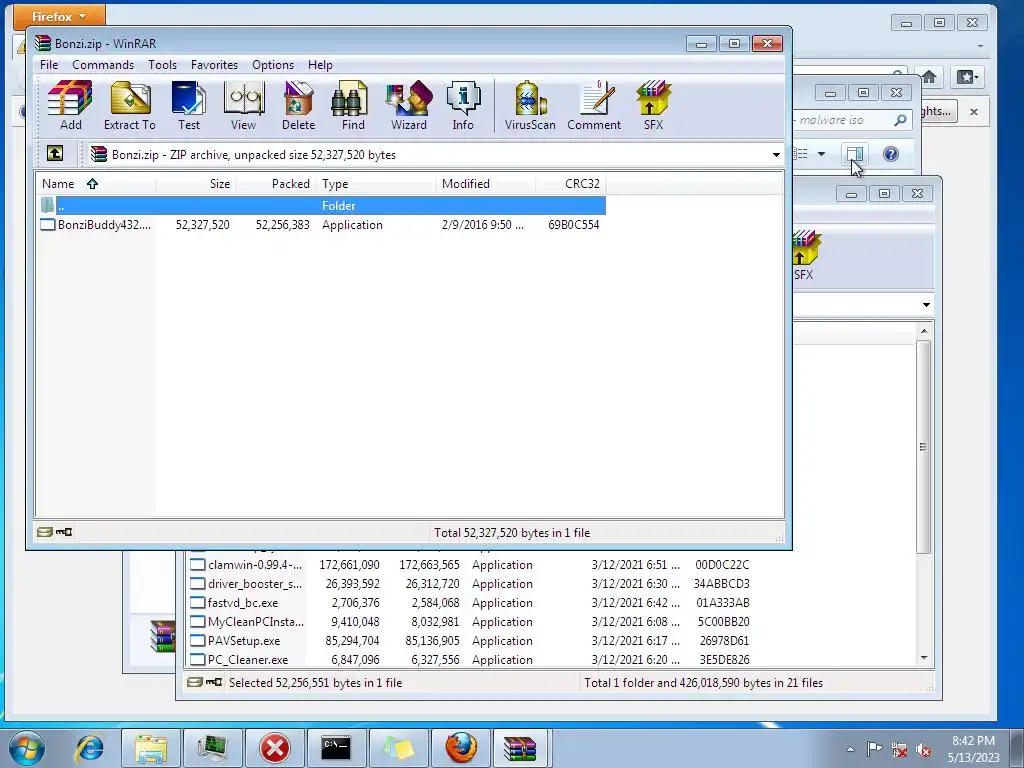The width and height of the screenshot is (1024, 768).
Task: Select PAVSetup.exe in background archive
Action: click(x=469, y=641)
